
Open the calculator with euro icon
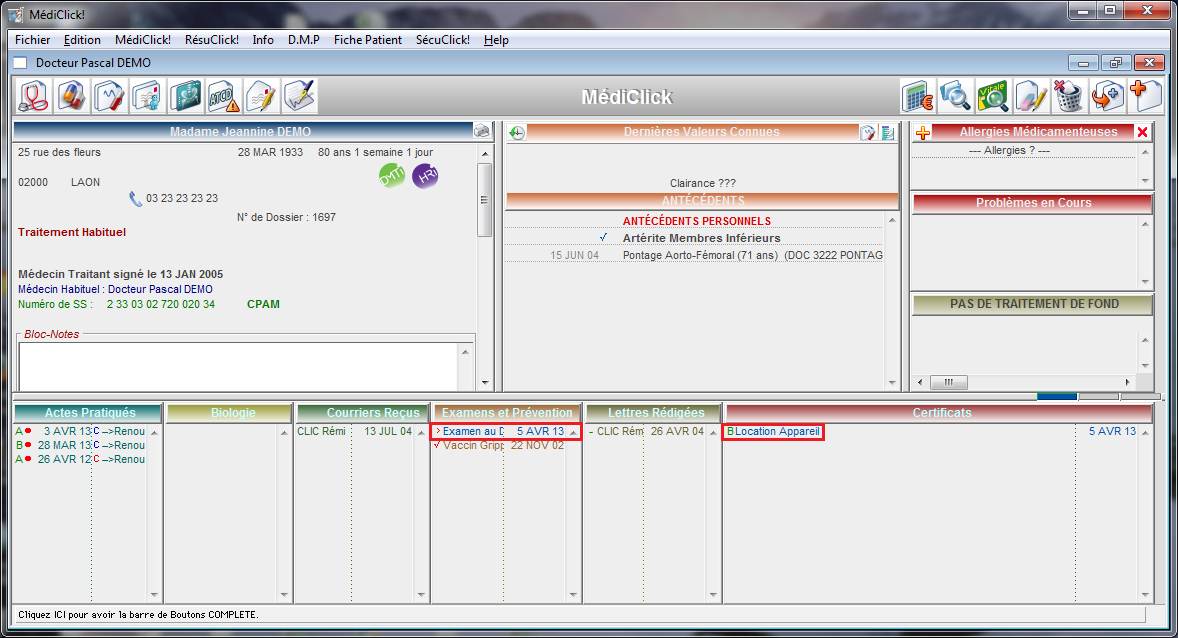click(x=917, y=97)
